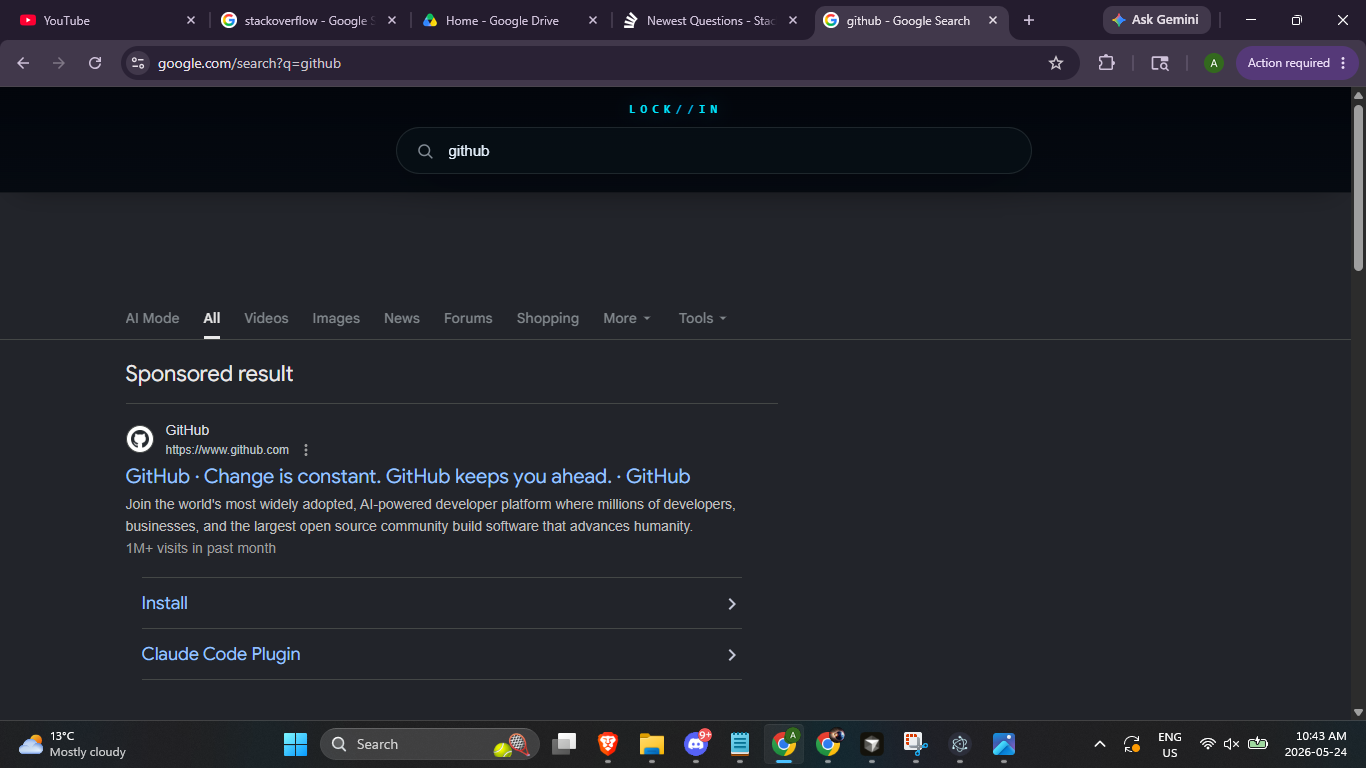This screenshot has height=768, width=1366.
Task: Open the atom-shaped app on the taskbar
Action: pyautogui.click(x=960, y=744)
